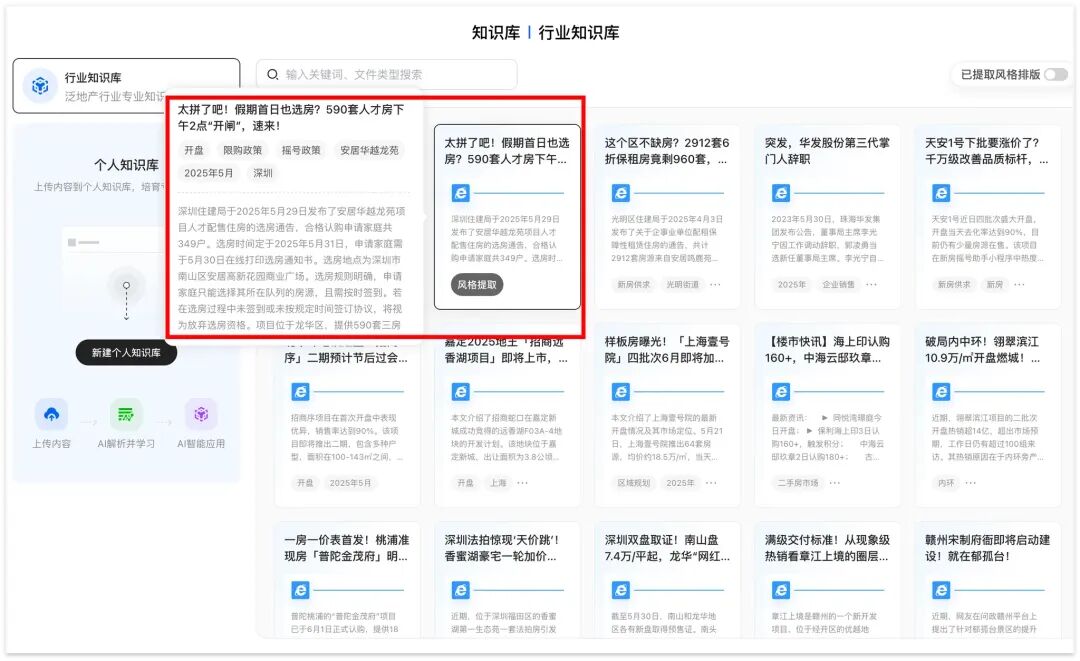The image size is (1080, 661).
Task: Open the 一房一价表首发！桃浦准现房 card title
Action: (x=346, y=548)
